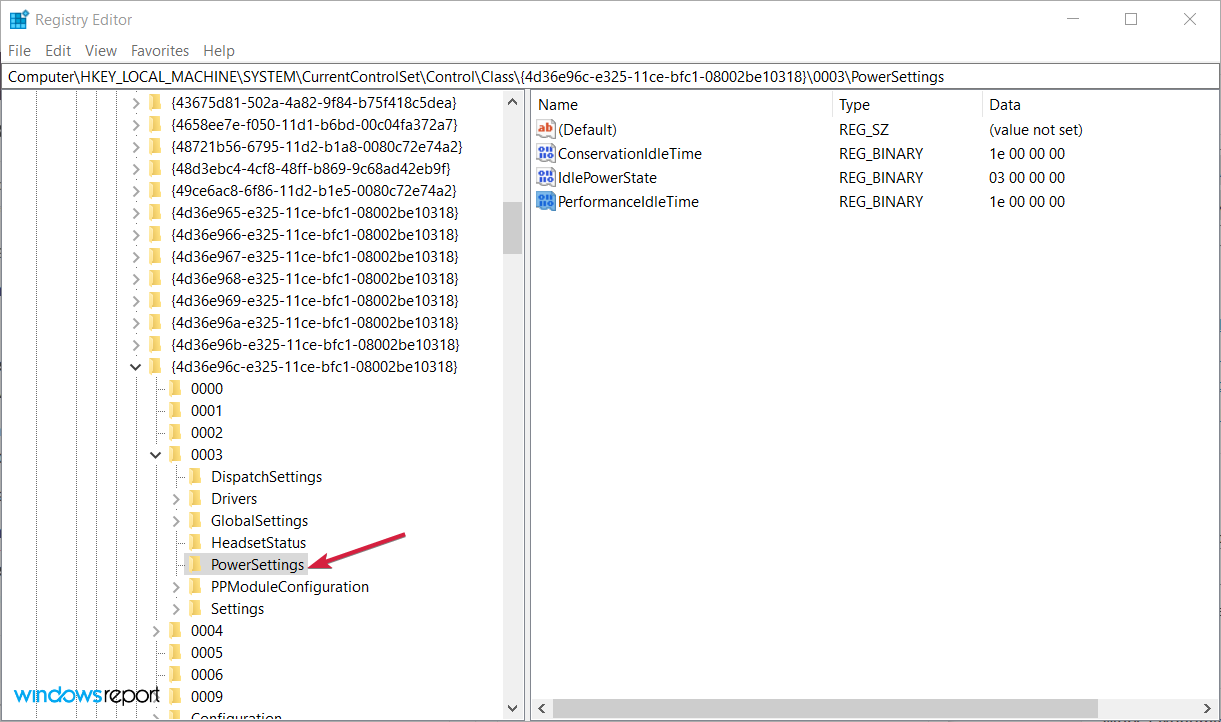Click the Registry Editor app icon in title bar
Image resolution: width=1221 pixels, height=722 pixels.
click(19, 19)
